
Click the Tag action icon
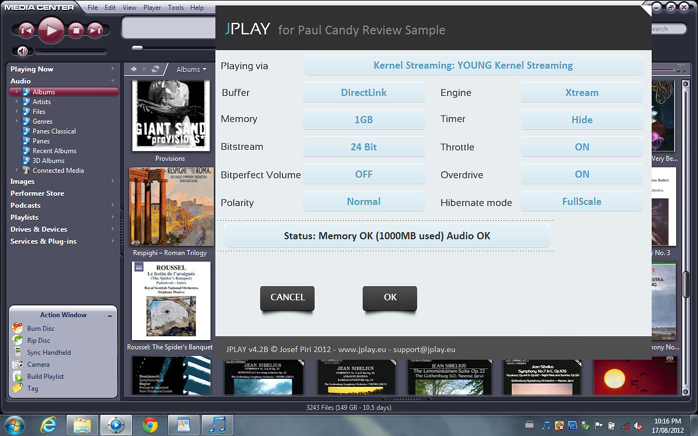(x=17, y=388)
